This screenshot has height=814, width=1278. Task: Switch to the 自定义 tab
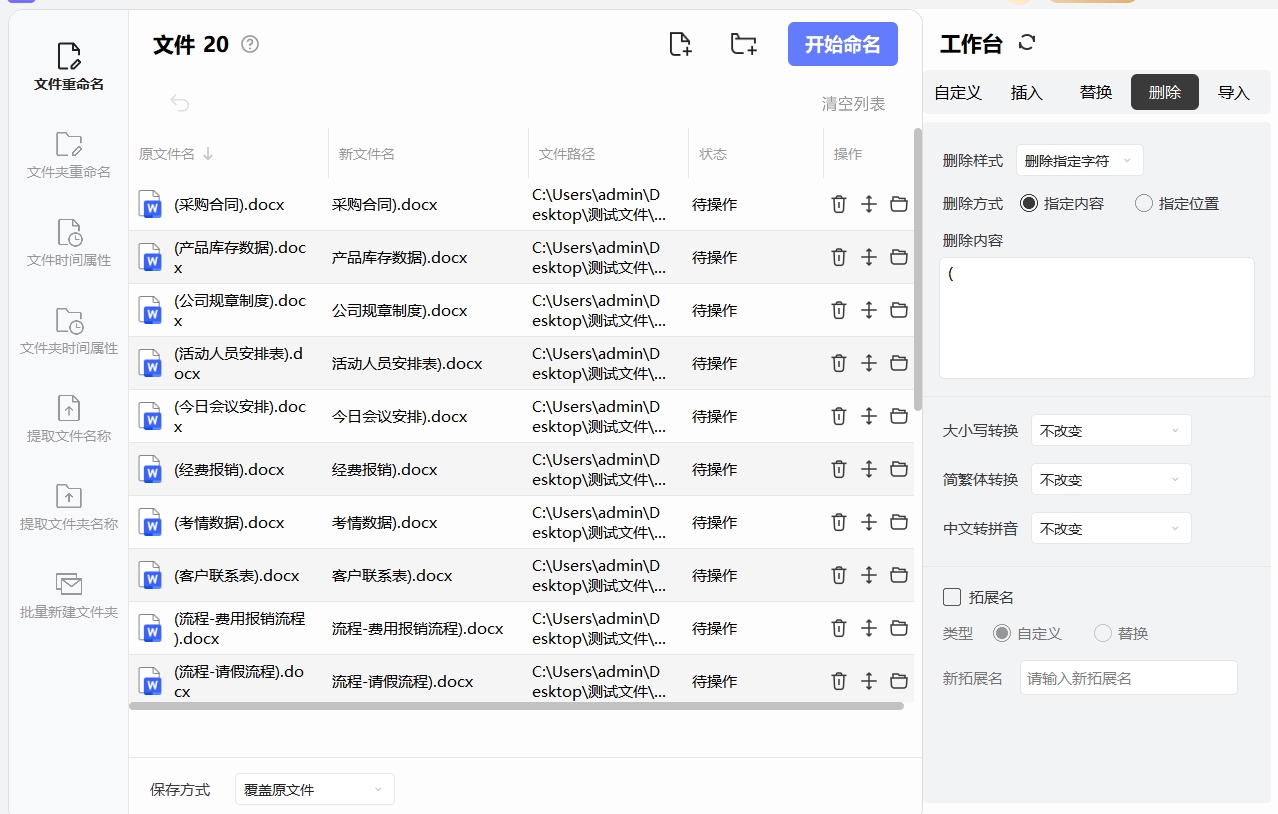point(958,92)
